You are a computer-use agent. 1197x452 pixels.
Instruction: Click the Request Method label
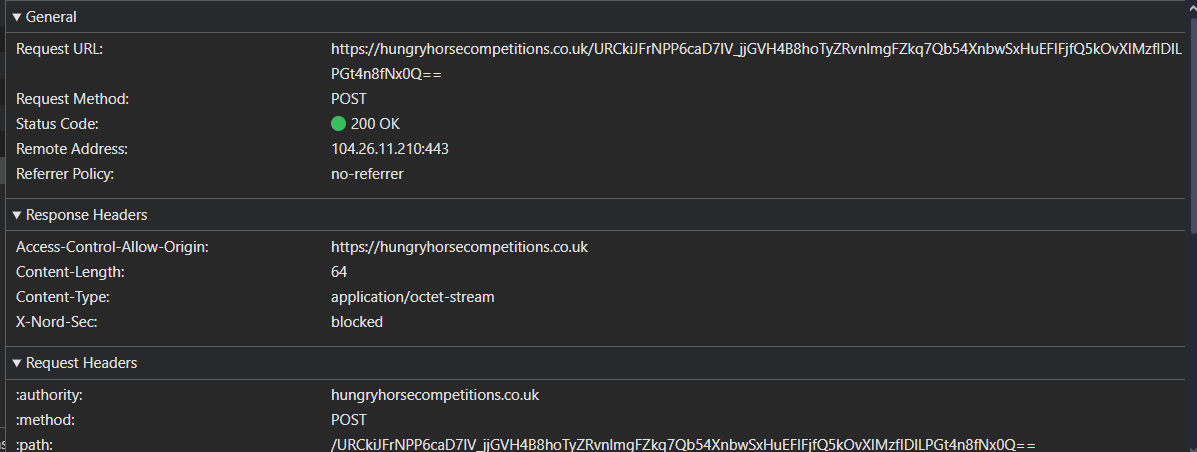pos(73,99)
